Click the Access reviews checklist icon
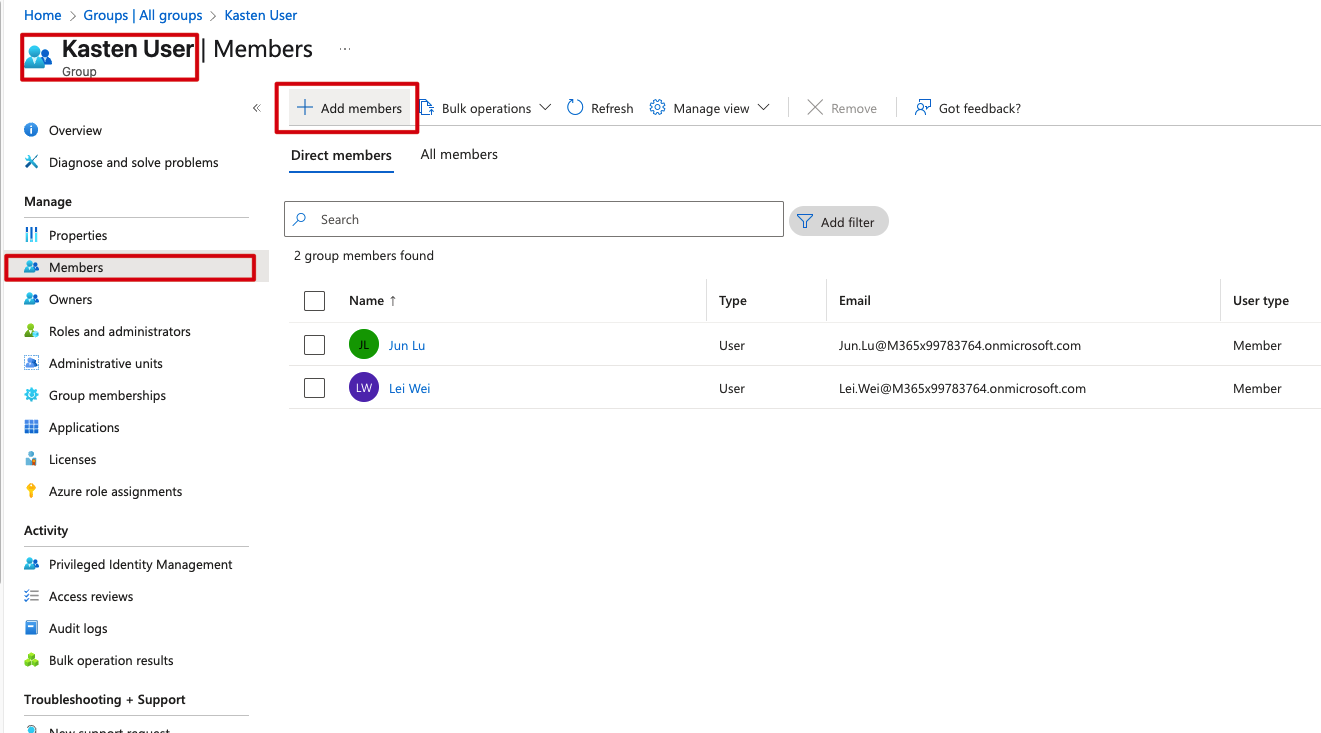The image size is (1321, 733). 31,596
